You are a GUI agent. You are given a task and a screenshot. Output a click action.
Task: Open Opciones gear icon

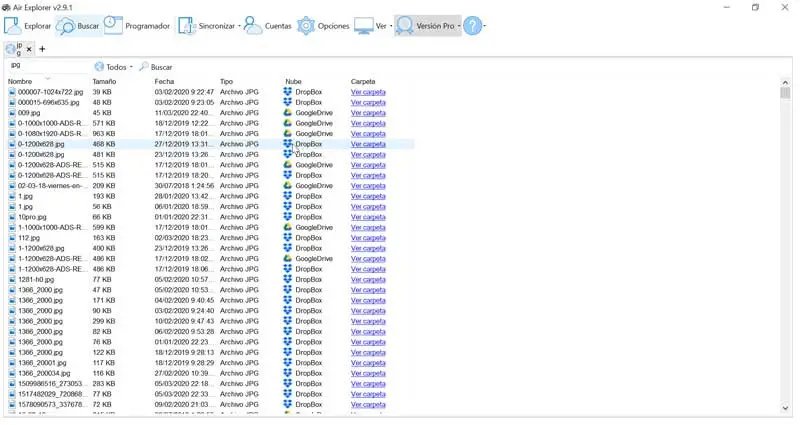(306, 26)
